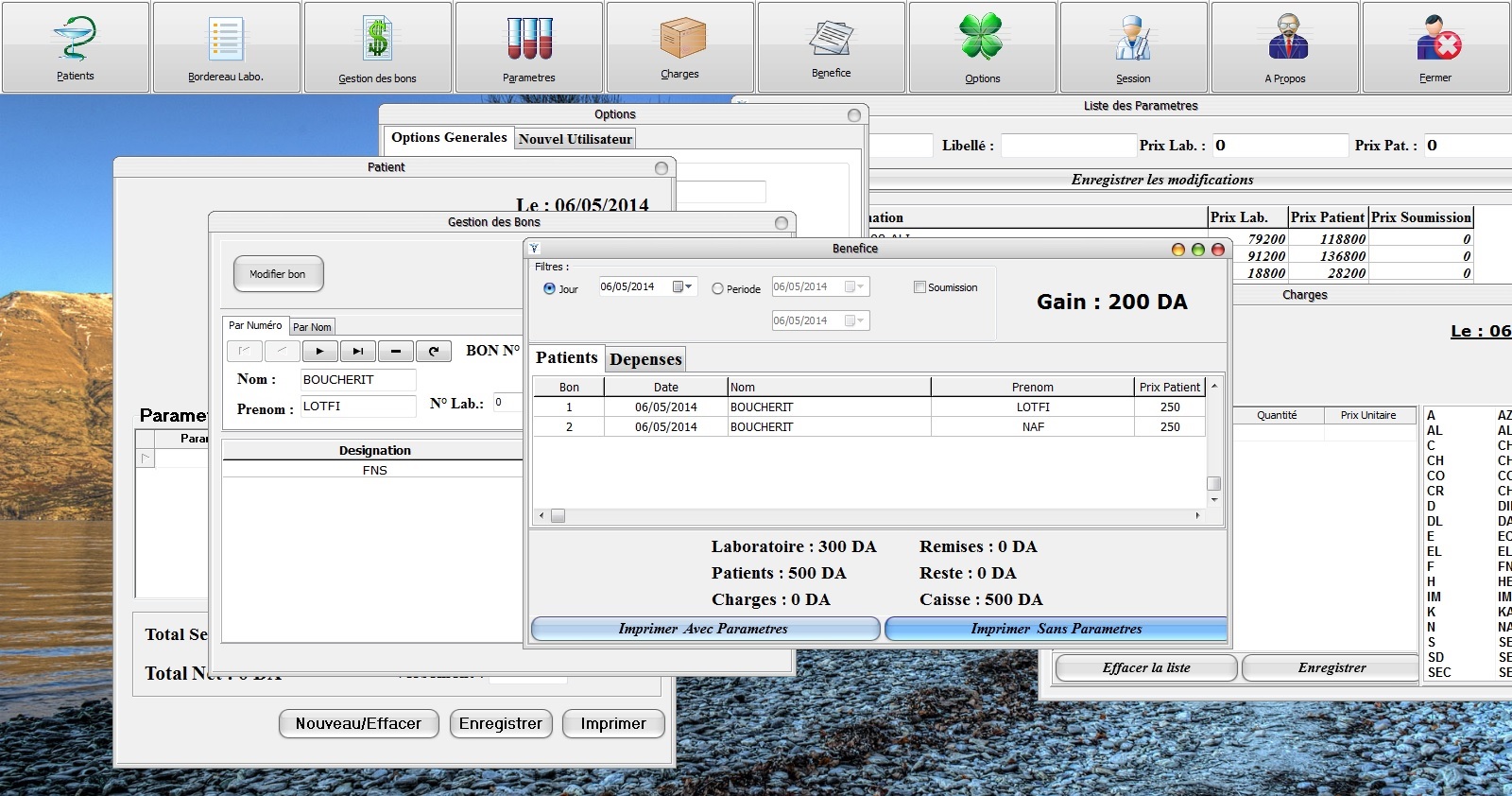
Task: Click Imprimer Sans Parametres button
Action: point(1057,629)
